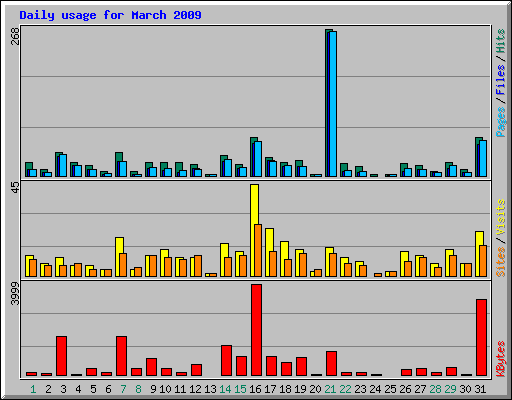Viewport: 512px width, 400px height.
Task: Click the blue 'Files' legend label
Action: (501, 79)
